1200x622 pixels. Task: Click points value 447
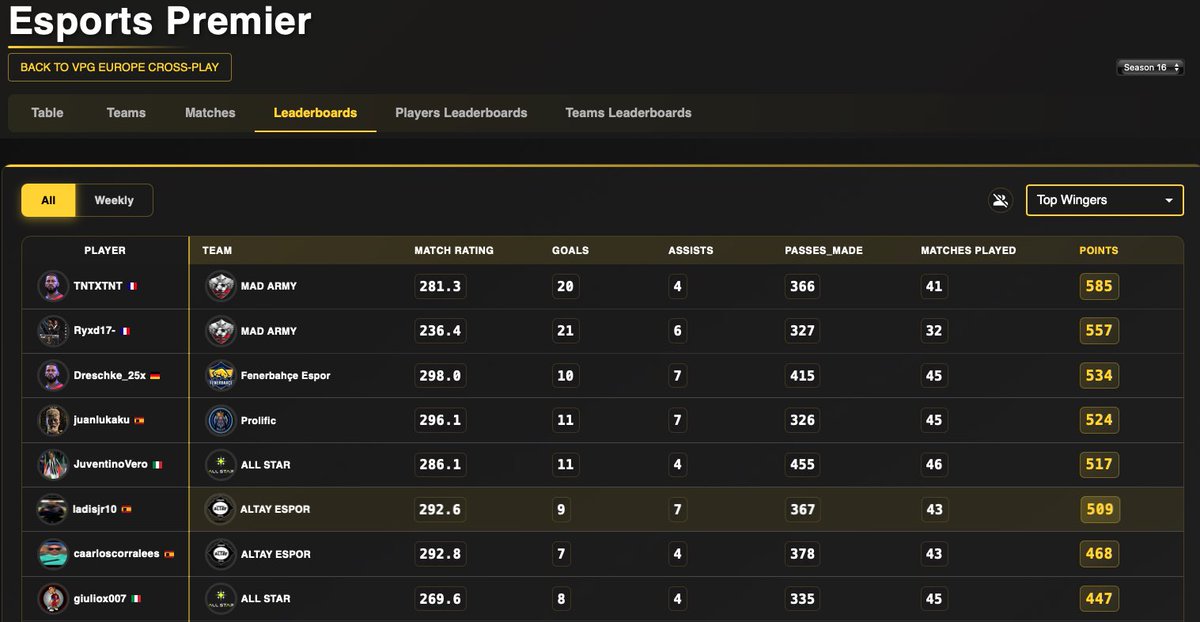click(x=1099, y=599)
